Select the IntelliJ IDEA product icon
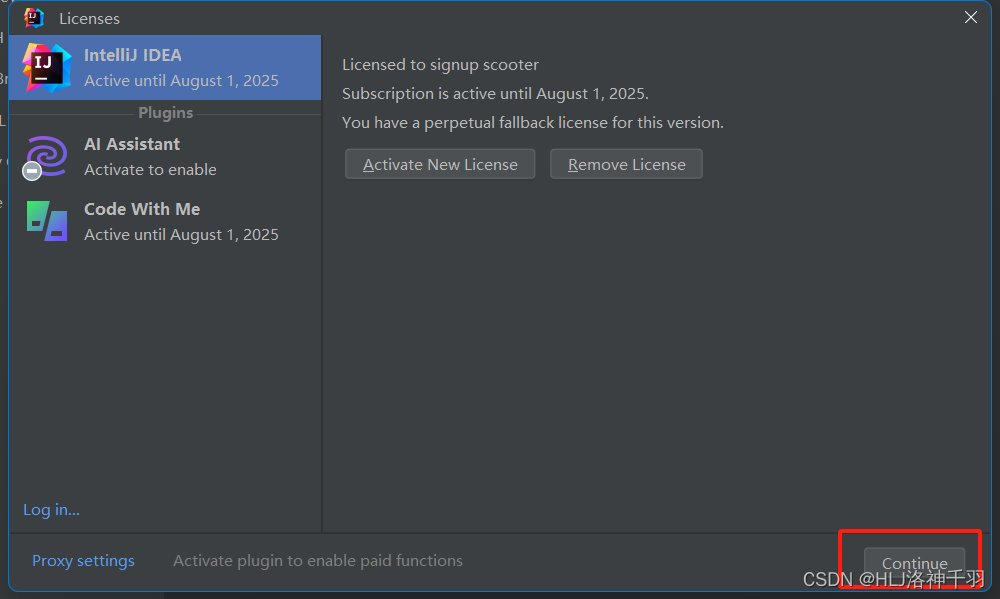The height and width of the screenshot is (599, 1000). point(47,68)
